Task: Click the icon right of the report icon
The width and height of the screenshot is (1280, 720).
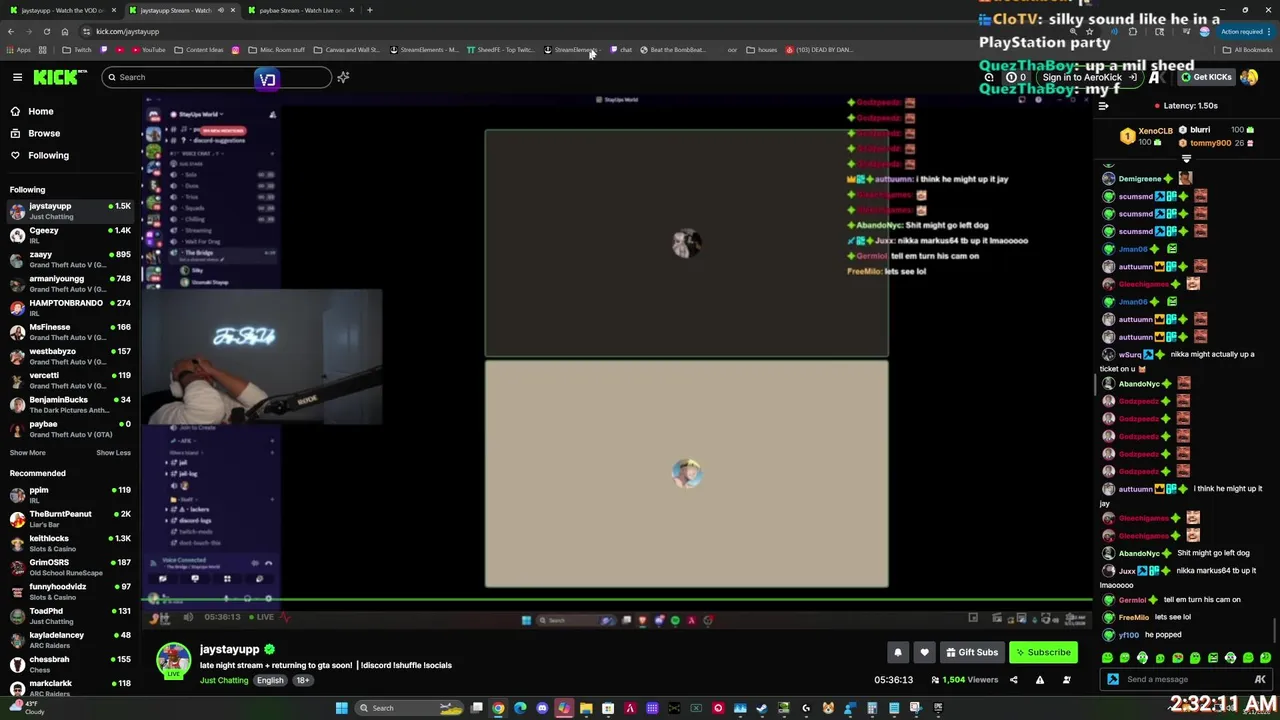Action: pos(1066,680)
